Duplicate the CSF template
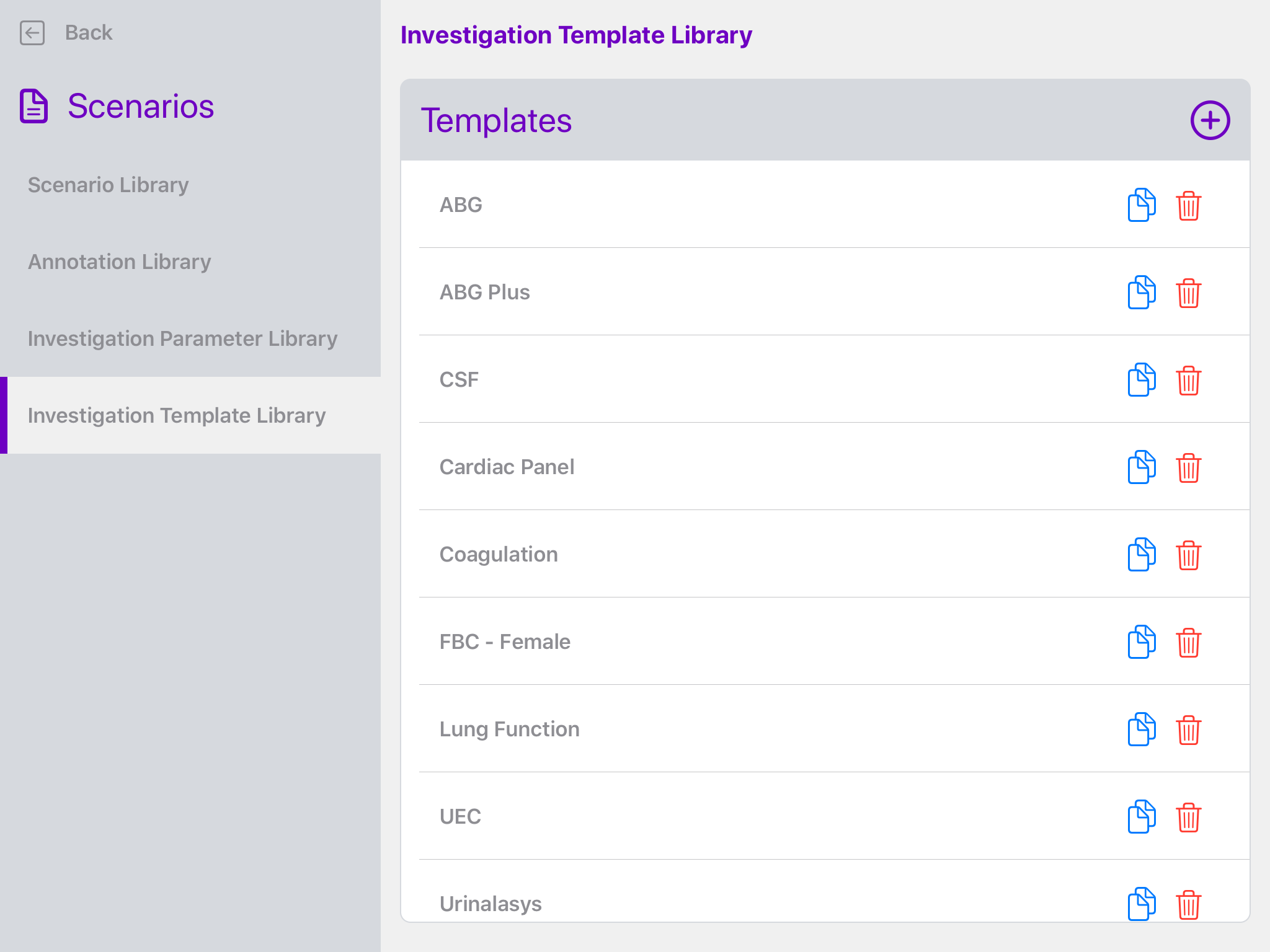The width and height of the screenshot is (1270, 952). [x=1140, y=380]
